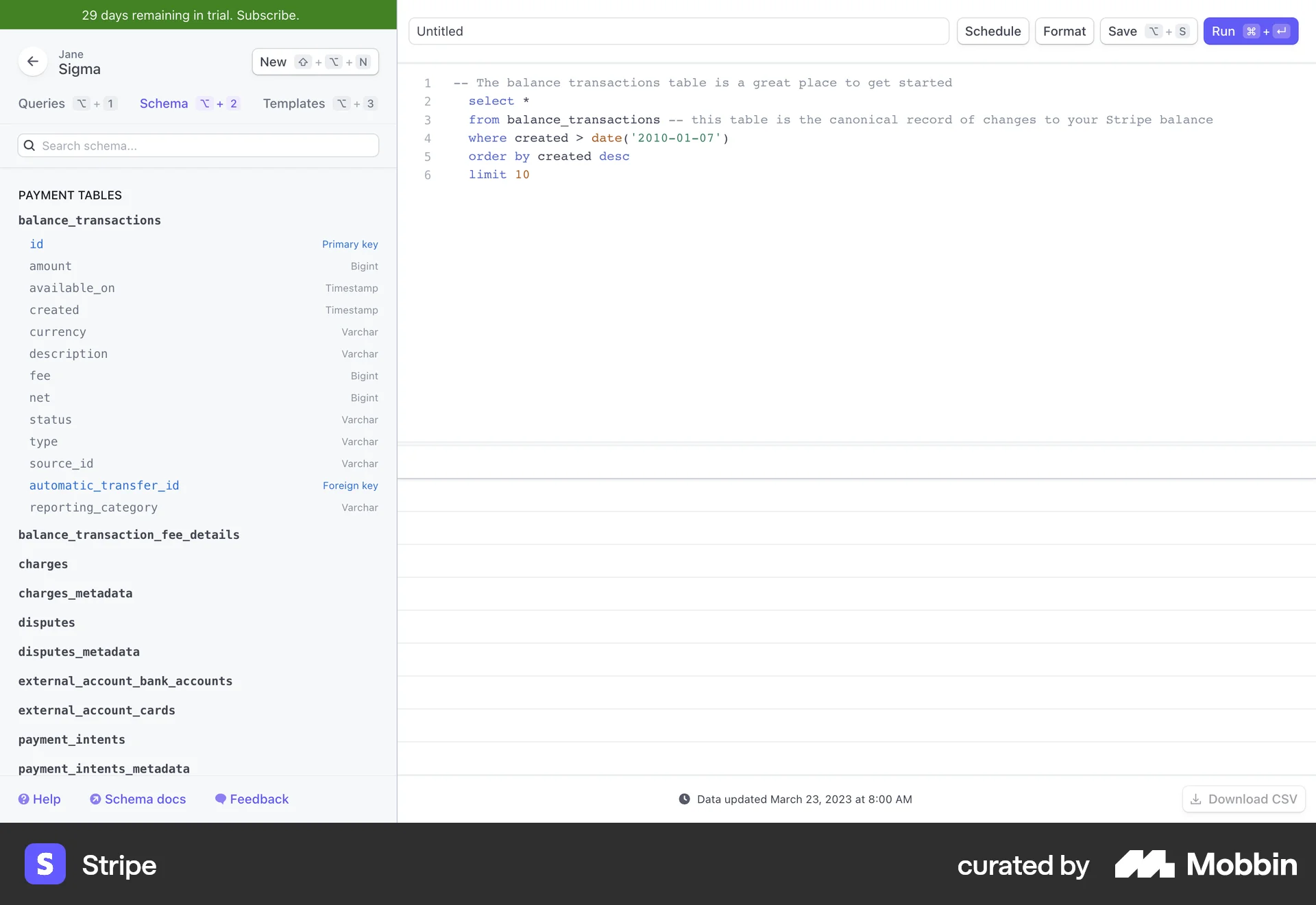Schedule the query

coord(992,31)
